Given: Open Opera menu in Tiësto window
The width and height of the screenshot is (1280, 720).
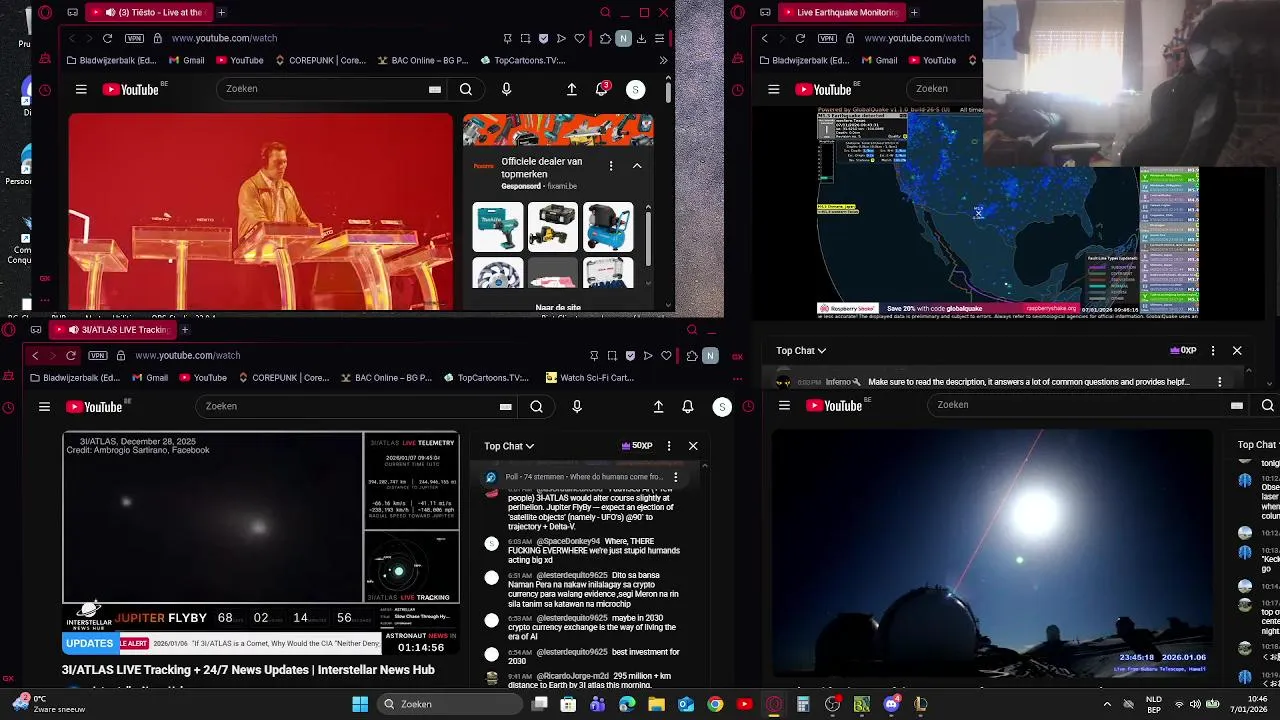Looking at the screenshot, I should coord(44,12).
